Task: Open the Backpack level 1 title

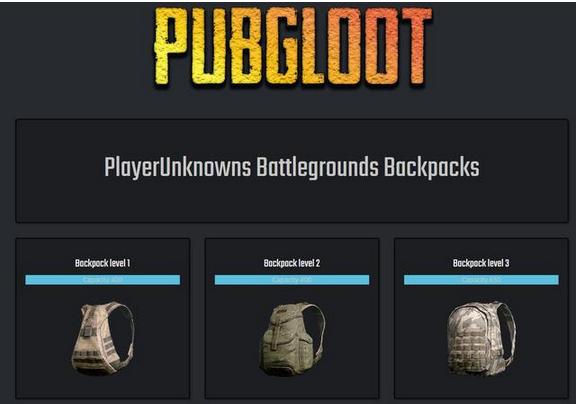Action: [102, 263]
